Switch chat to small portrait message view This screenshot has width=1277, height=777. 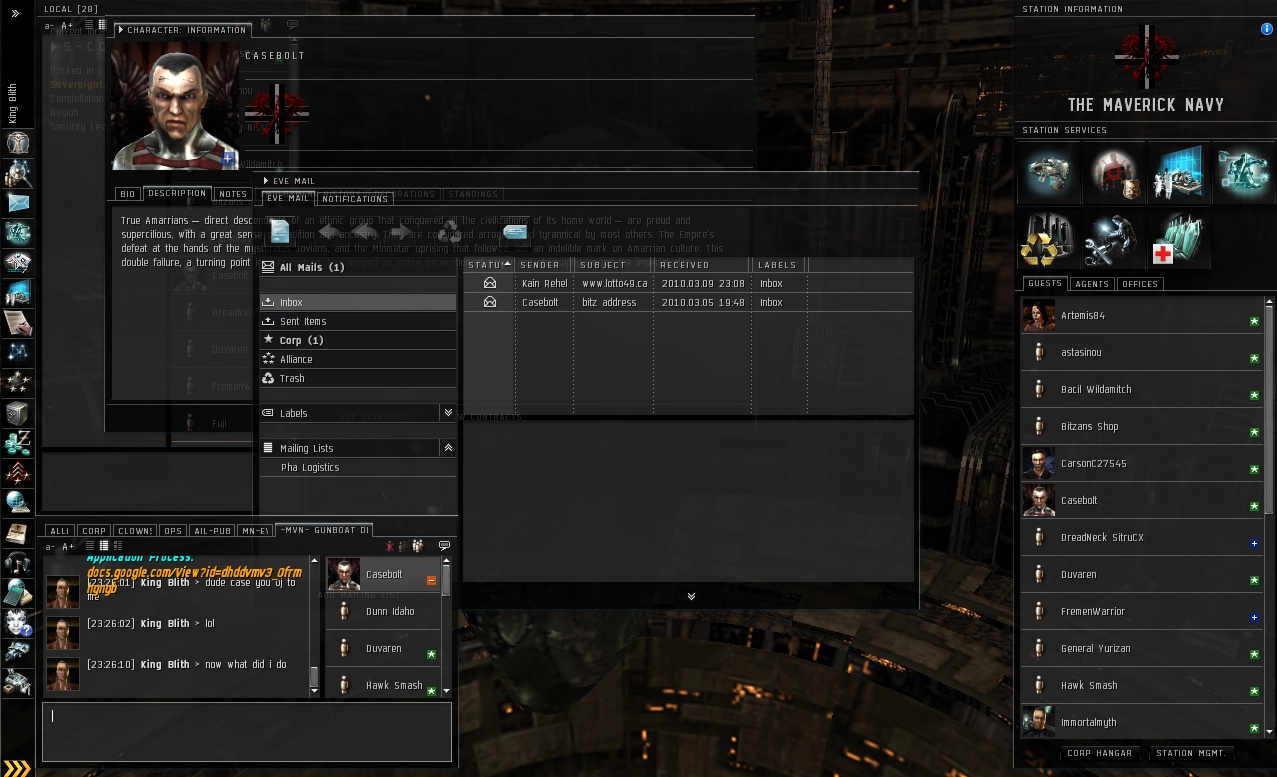(103, 546)
